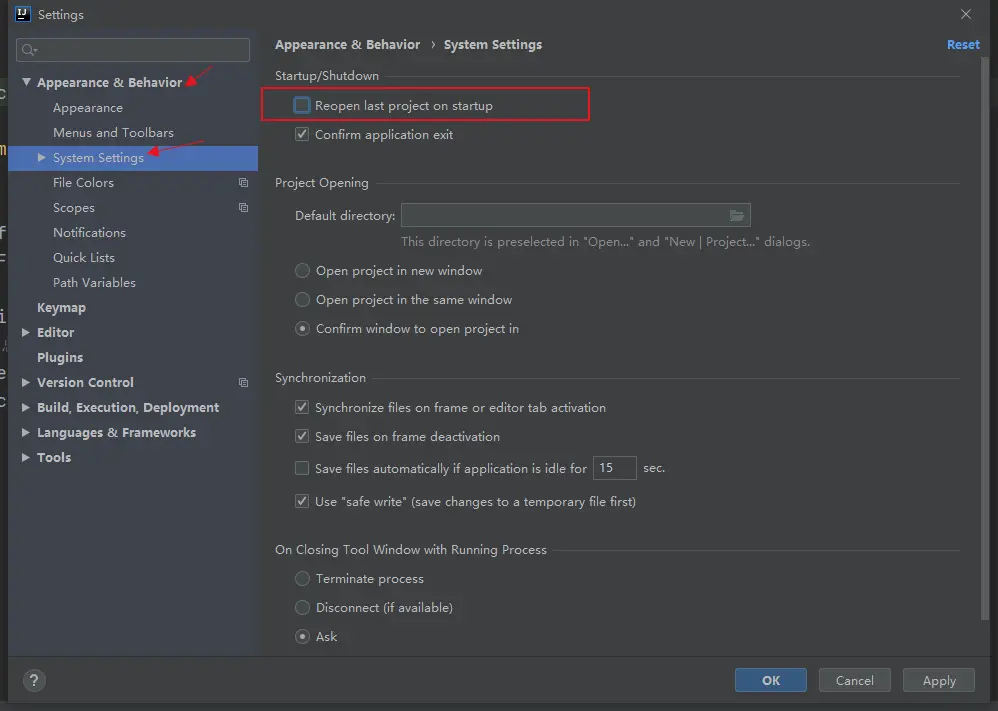The image size is (998, 711).
Task: Click project-level icon beside Scopes
Action: click(x=243, y=208)
